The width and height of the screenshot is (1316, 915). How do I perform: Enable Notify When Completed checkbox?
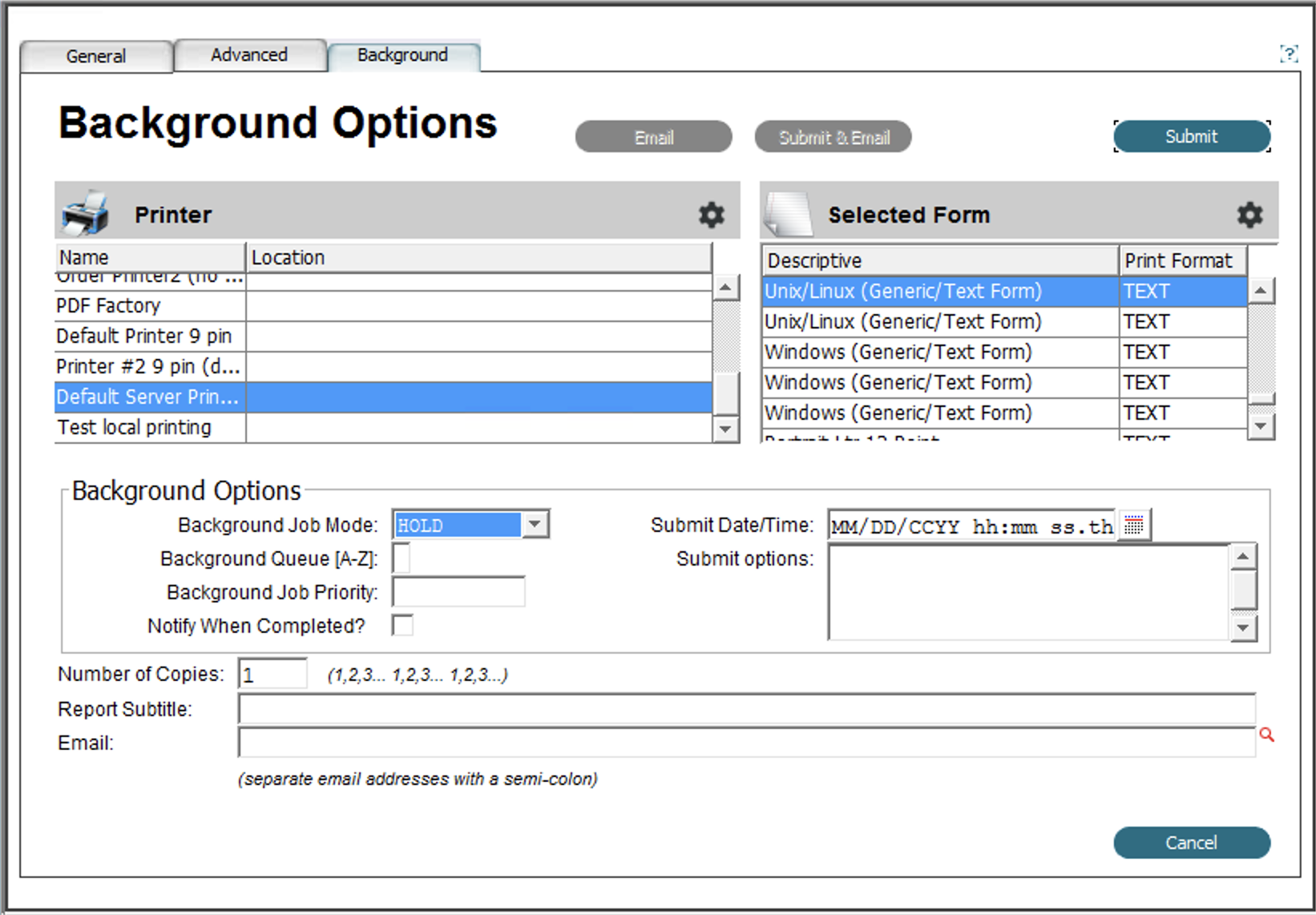pyautogui.click(x=402, y=626)
